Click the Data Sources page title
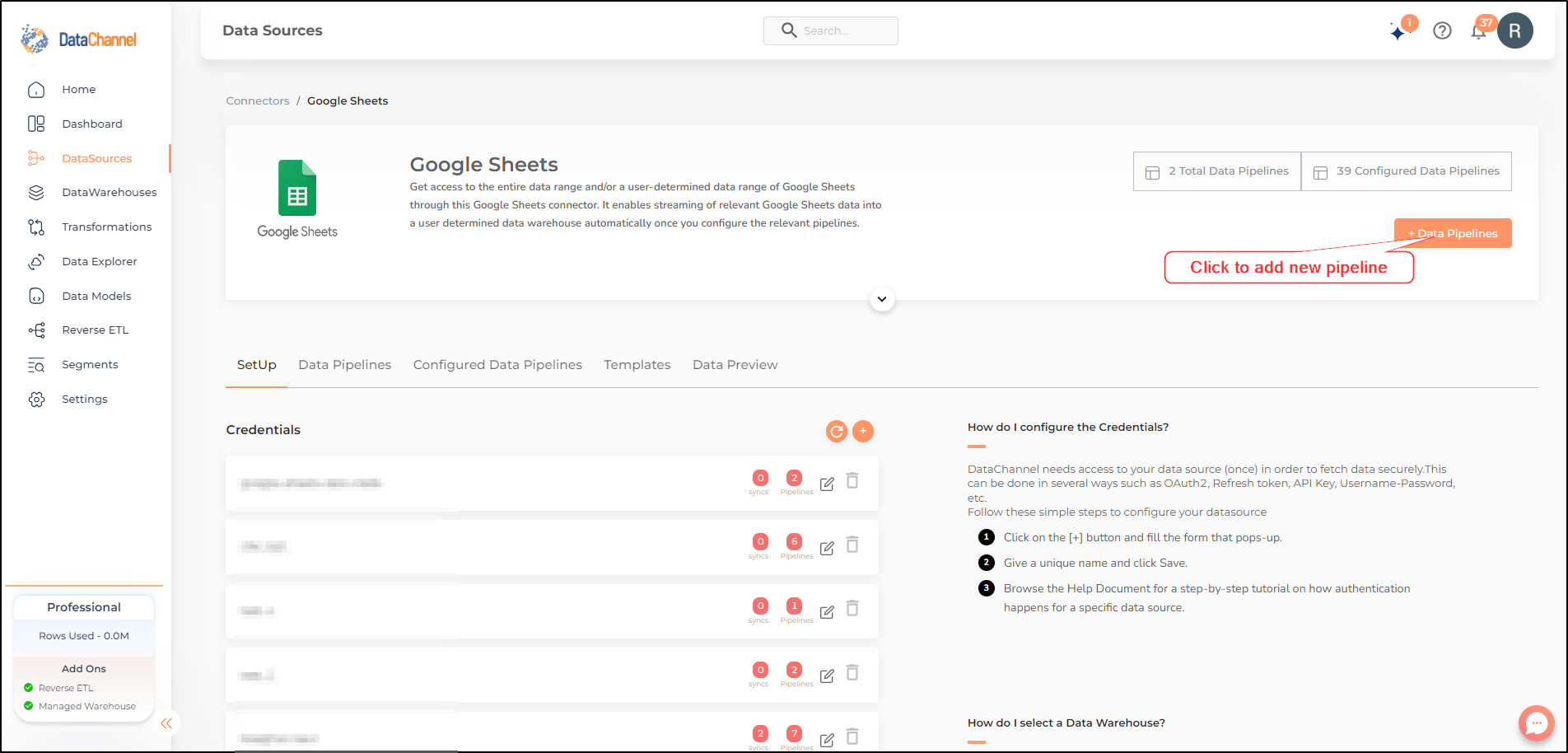1568x753 pixels. tap(273, 30)
